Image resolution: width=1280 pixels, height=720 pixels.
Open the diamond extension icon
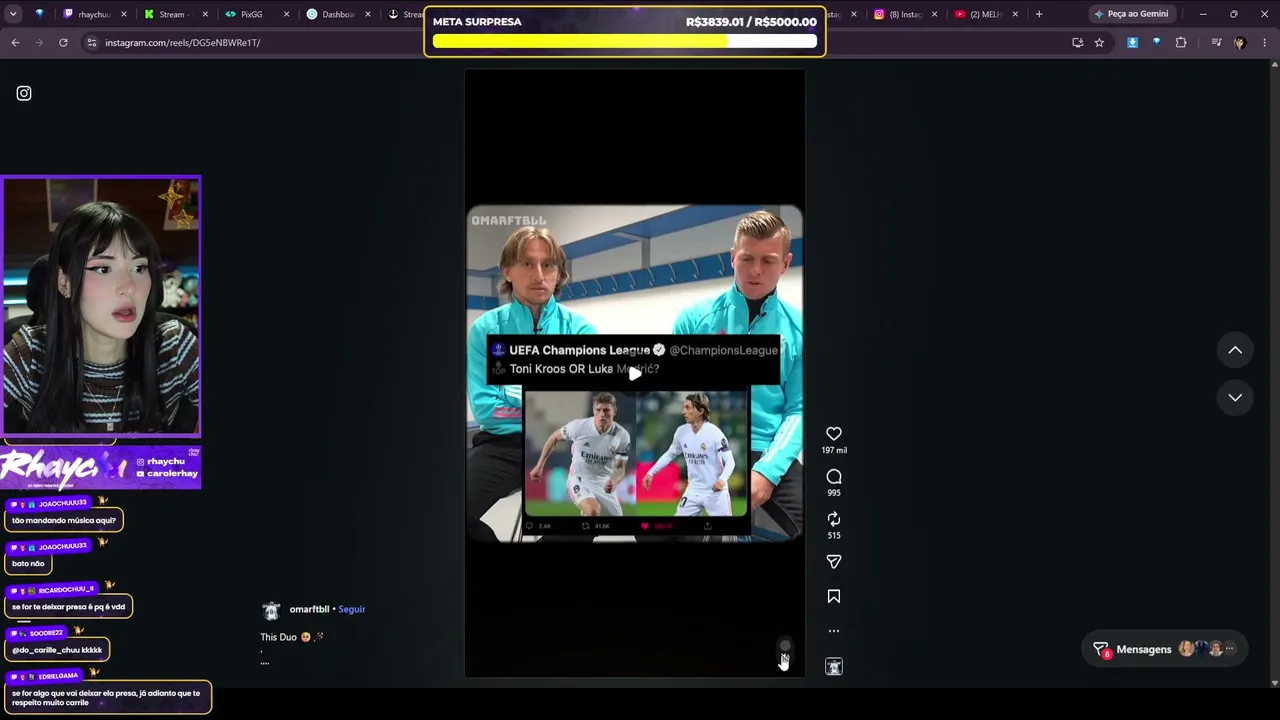click(x=1156, y=43)
